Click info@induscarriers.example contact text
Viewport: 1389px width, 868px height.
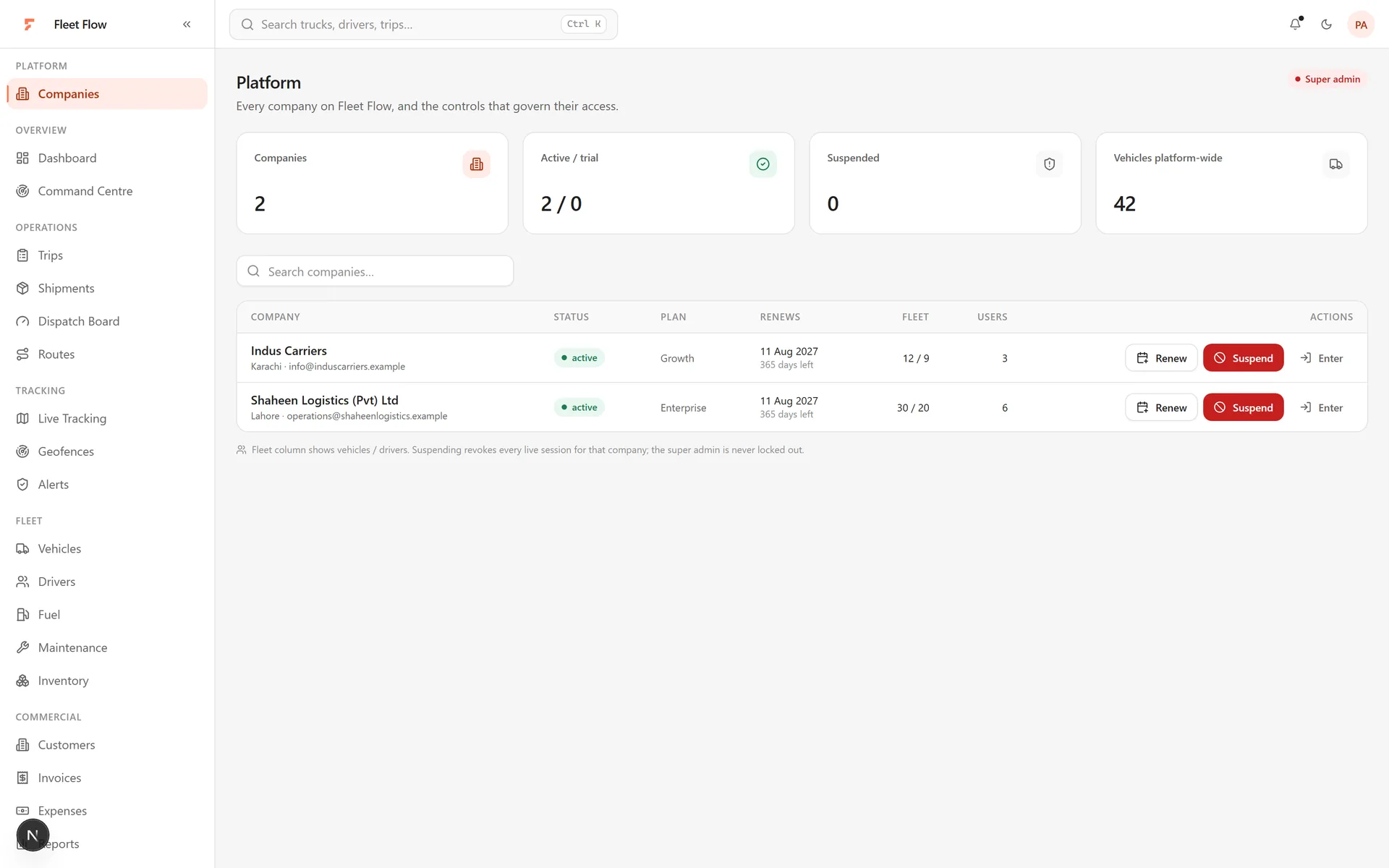347,367
